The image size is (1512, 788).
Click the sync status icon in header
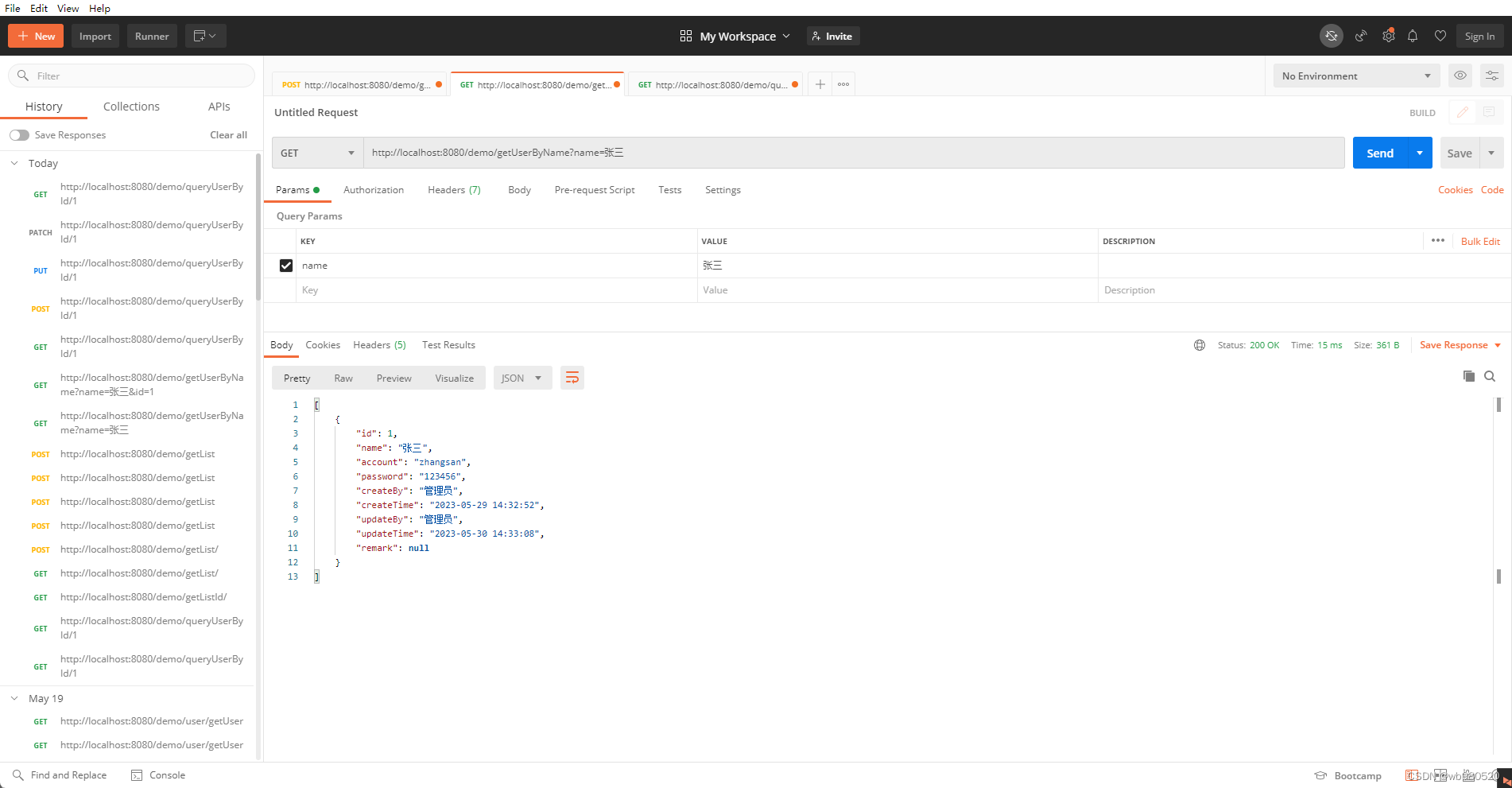tap(1332, 36)
